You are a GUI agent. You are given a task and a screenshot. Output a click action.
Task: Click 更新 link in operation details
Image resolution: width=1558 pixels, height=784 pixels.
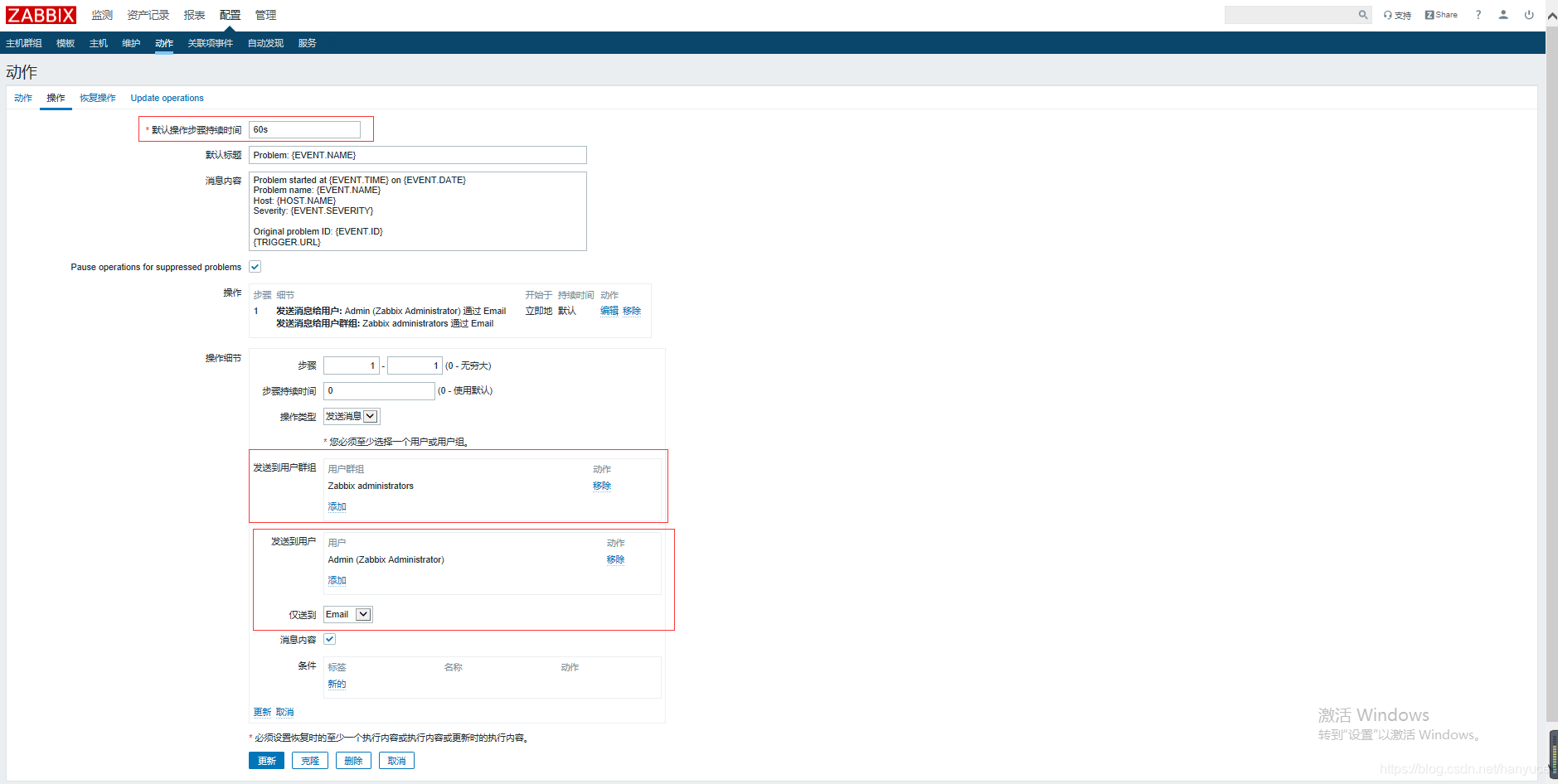click(x=262, y=712)
